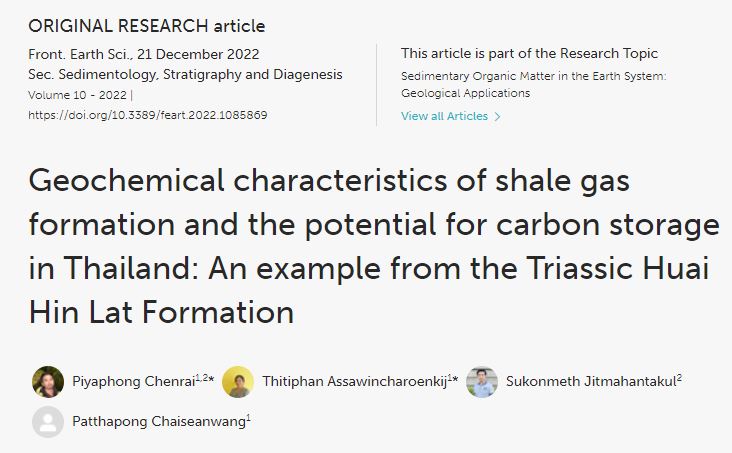Open Sec. Sedimentology, Stratigraphy and Diagenesis section

click(185, 75)
